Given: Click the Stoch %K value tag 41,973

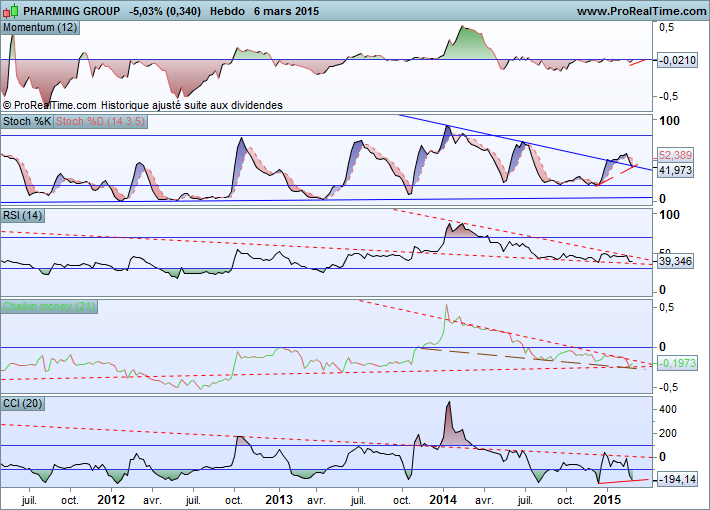Looking at the screenshot, I should (x=676, y=170).
